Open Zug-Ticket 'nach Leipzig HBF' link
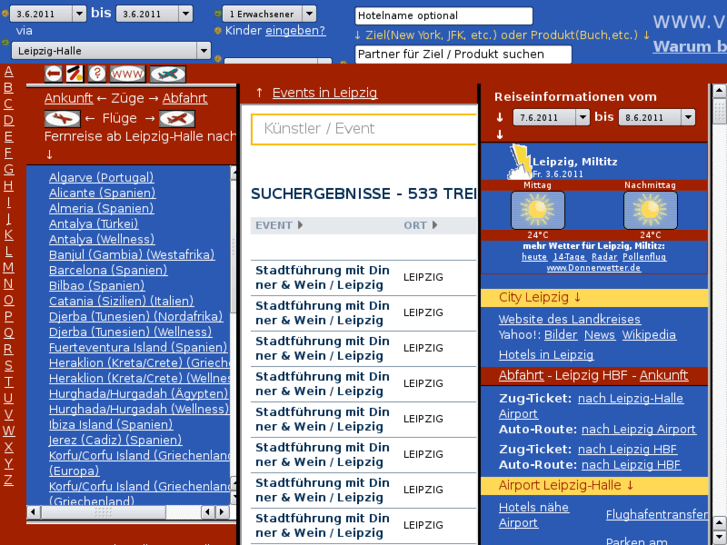This screenshot has width=727, height=545. click(x=628, y=449)
